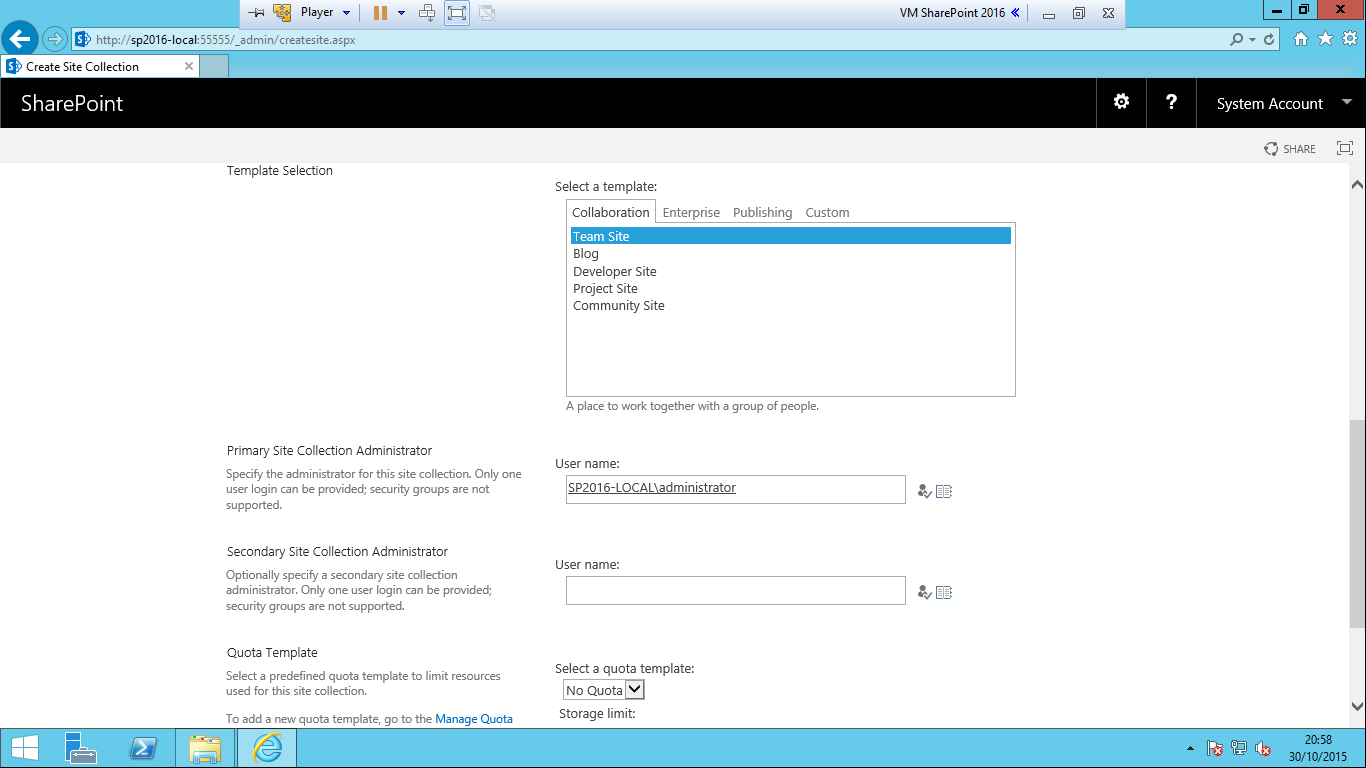Unpin the VMware Player toolbar
1366x768 pixels.
[x=257, y=13]
